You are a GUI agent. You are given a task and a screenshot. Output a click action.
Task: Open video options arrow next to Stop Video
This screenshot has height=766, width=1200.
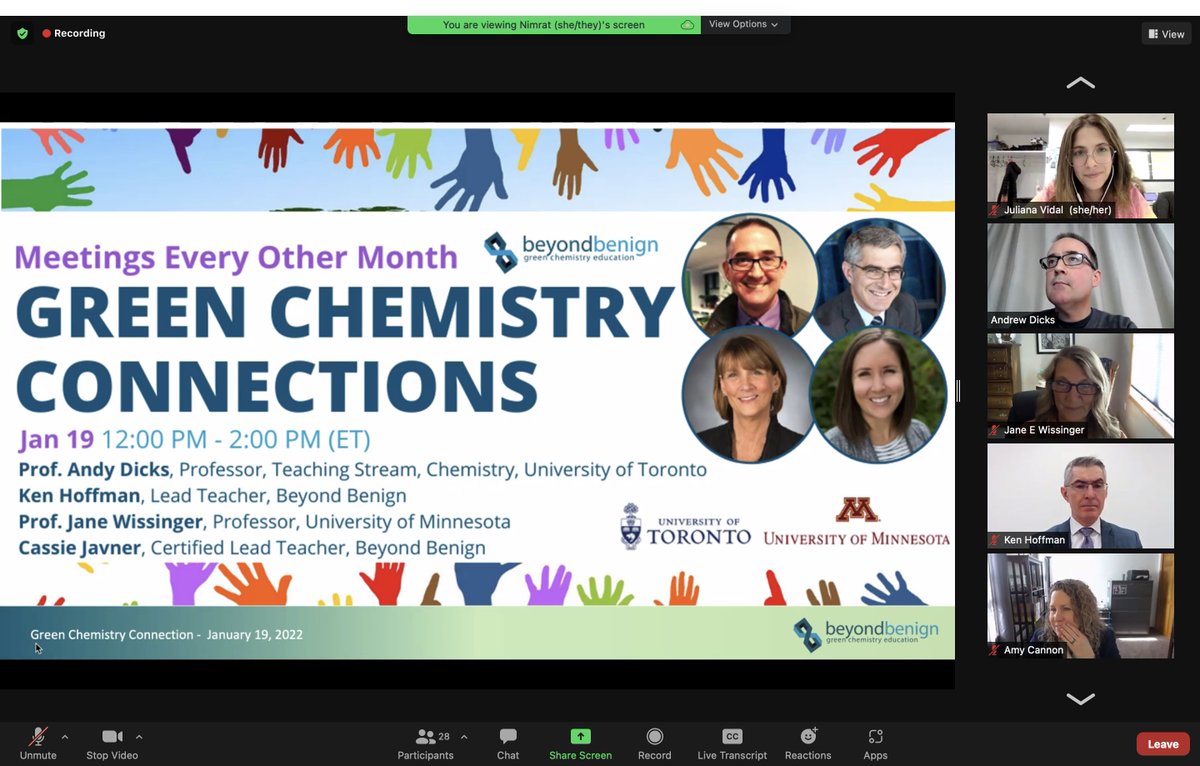139,737
